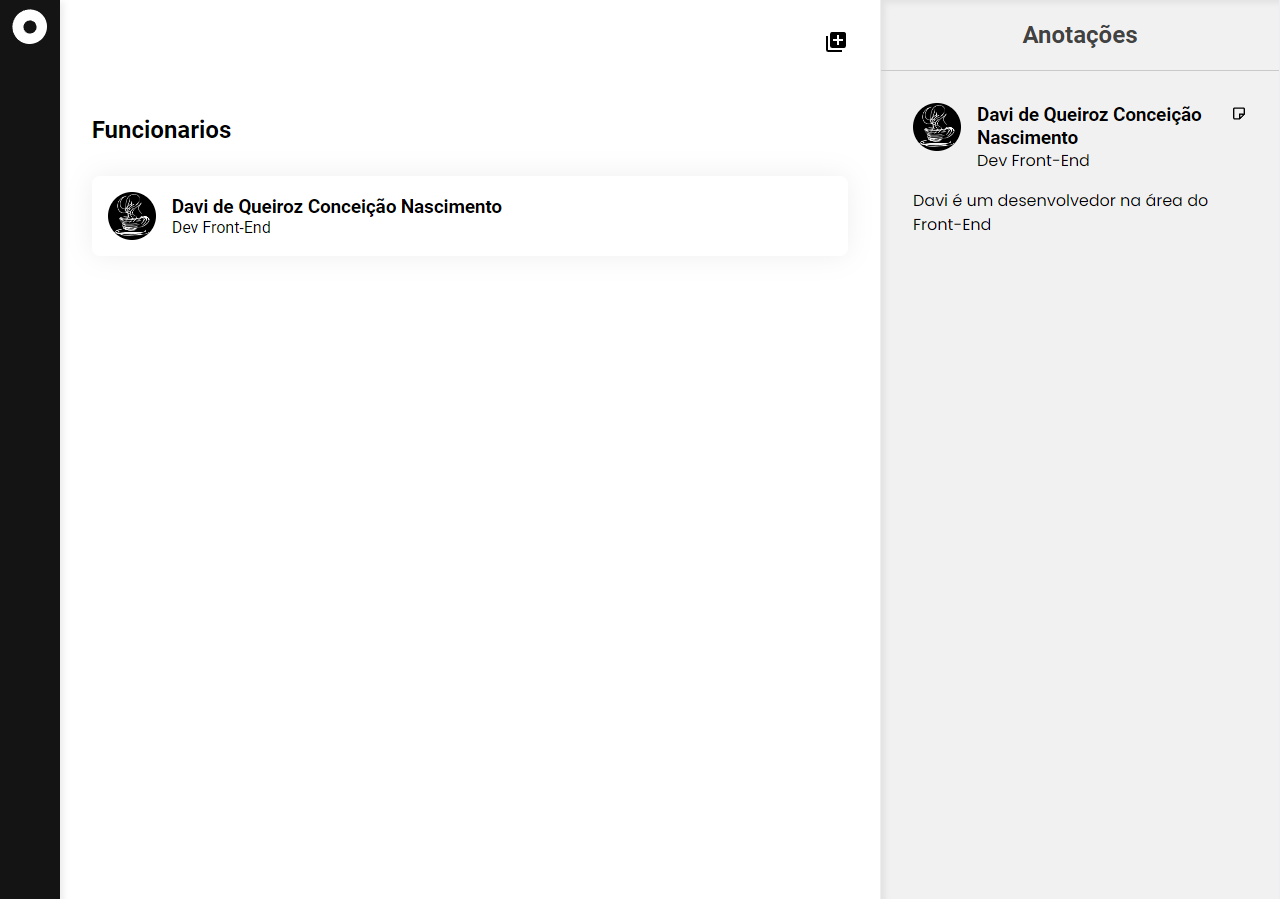The image size is (1280, 899).
Task: Open the sticky note icon on Davi's annotation
Action: [x=1239, y=114]
